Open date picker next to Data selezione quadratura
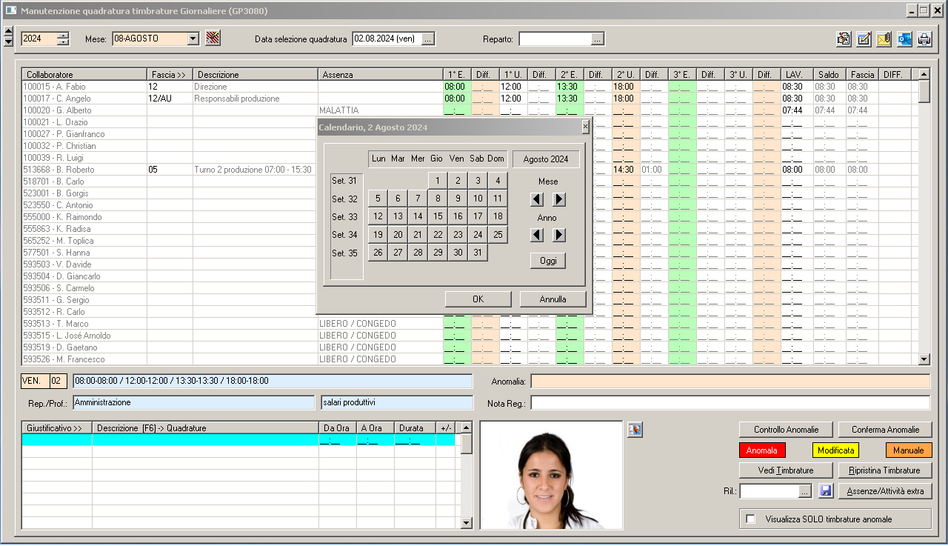948x546 pixels. tap(428, 39)
